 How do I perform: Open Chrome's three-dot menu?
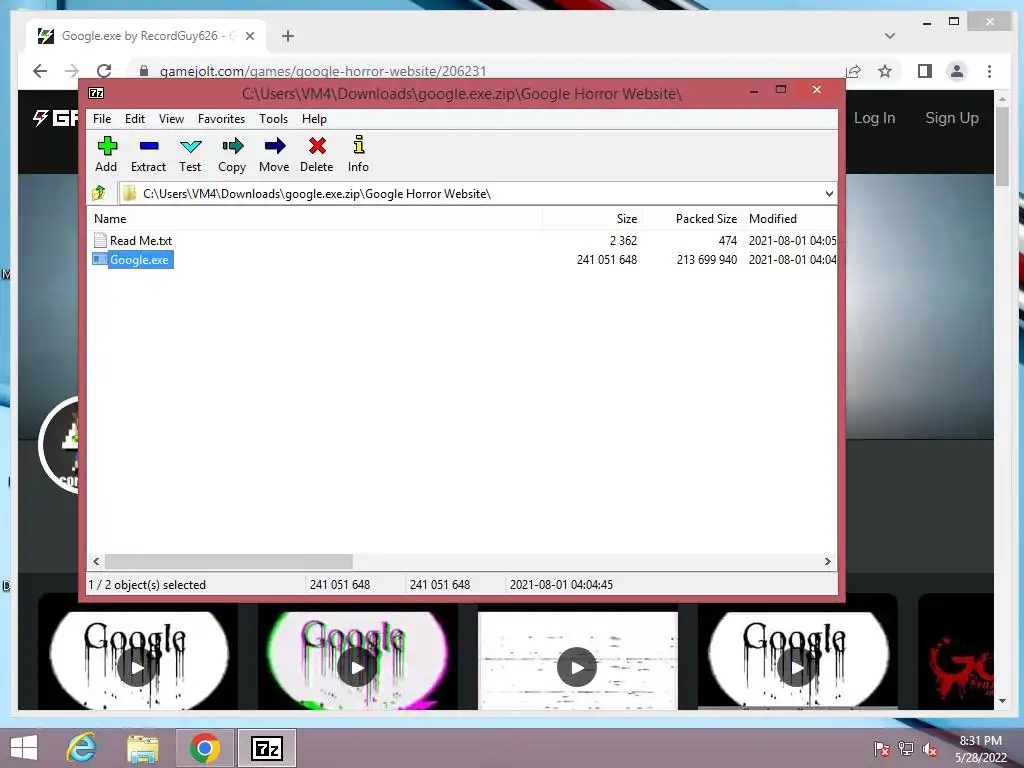coord(989,71)
